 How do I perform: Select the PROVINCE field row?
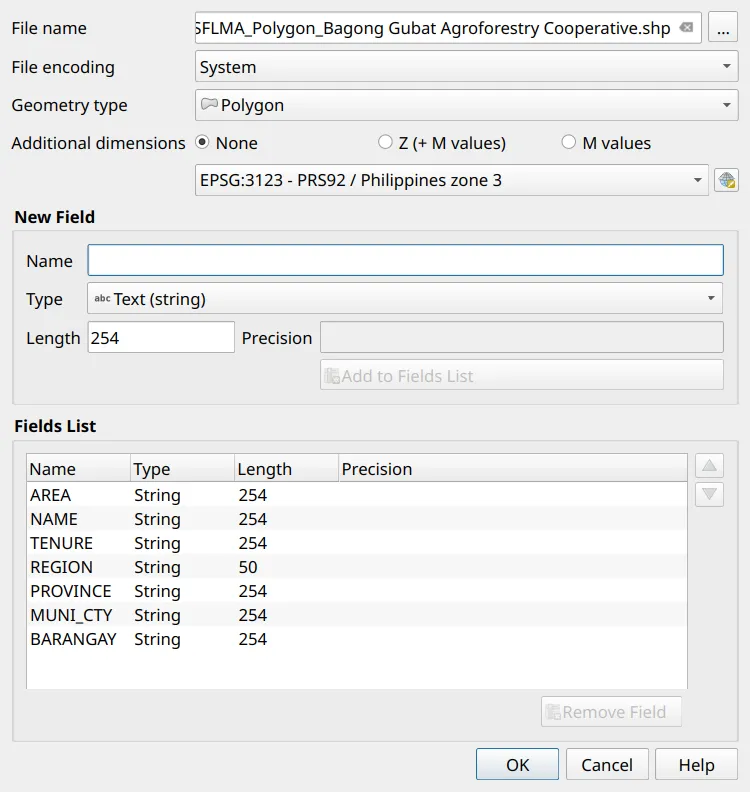(x=357, y=591)
